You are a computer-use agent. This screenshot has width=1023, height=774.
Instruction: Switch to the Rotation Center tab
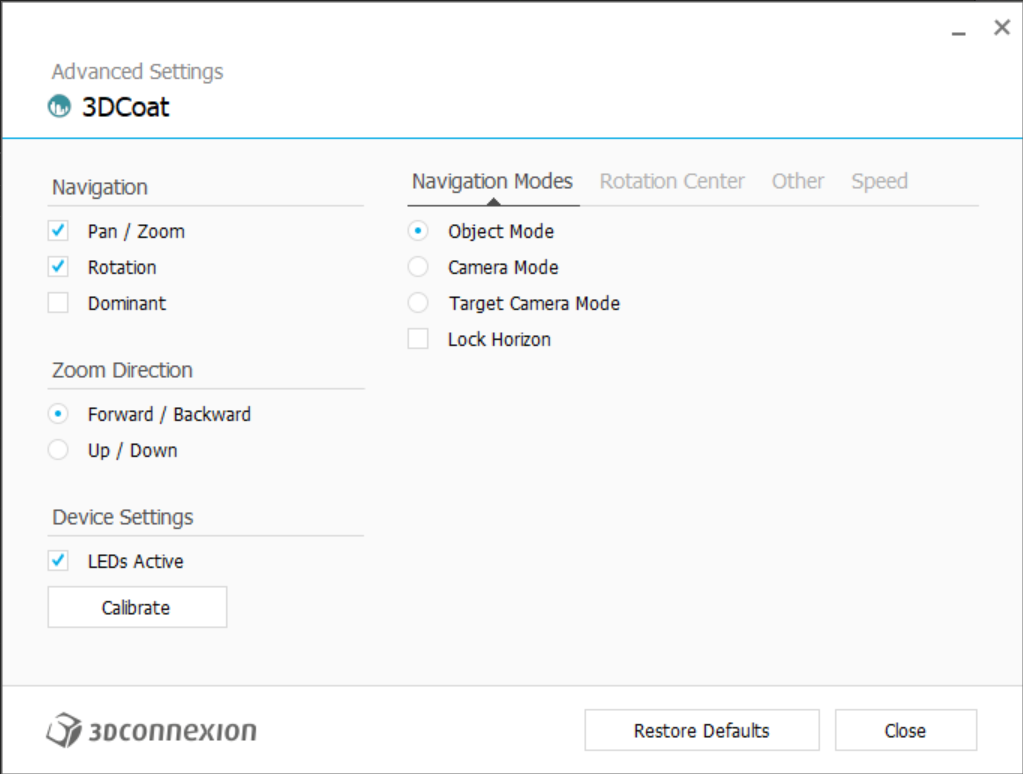[x=672, y=181]
